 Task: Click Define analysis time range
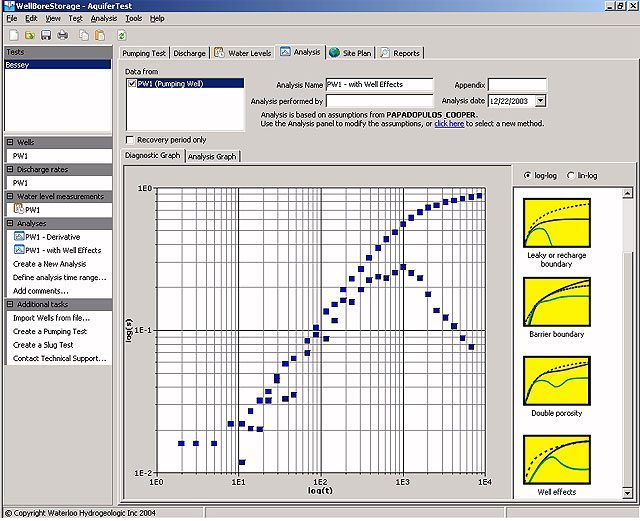60,277
